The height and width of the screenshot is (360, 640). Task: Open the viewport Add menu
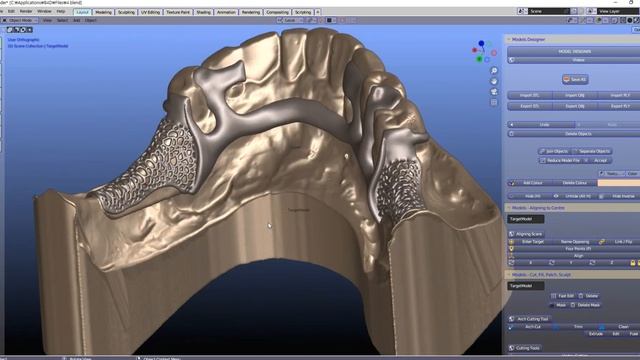point(76,20)
